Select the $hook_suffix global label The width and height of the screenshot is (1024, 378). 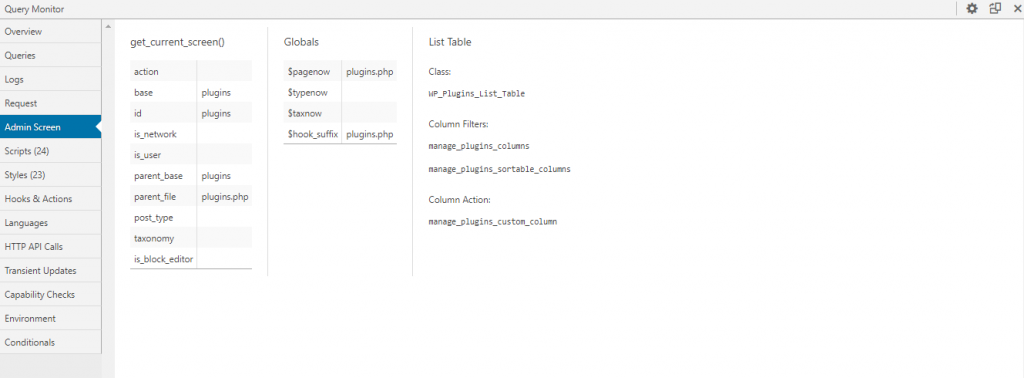coord(313,134)
